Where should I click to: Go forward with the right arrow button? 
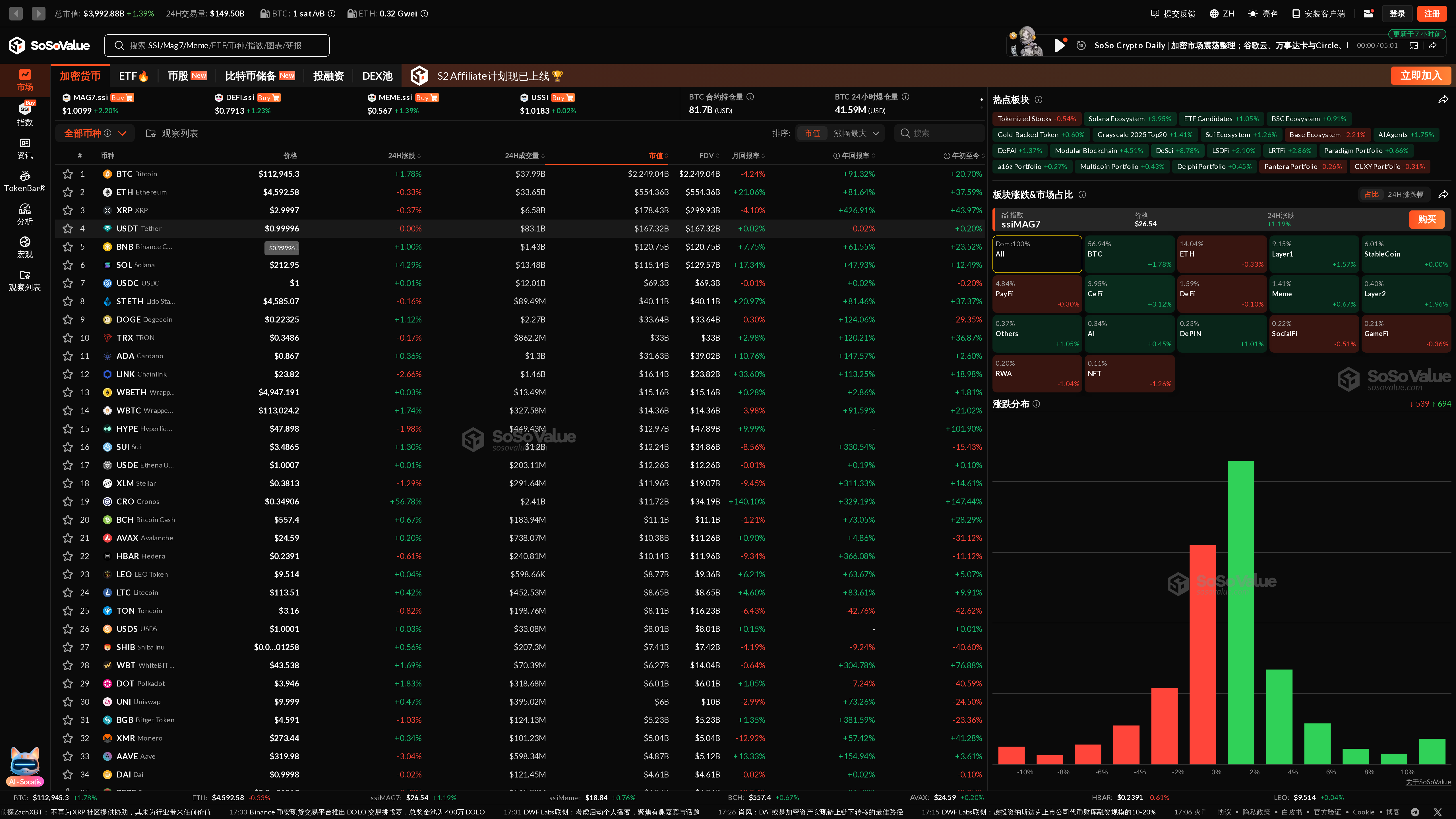(x=38, y=13)
